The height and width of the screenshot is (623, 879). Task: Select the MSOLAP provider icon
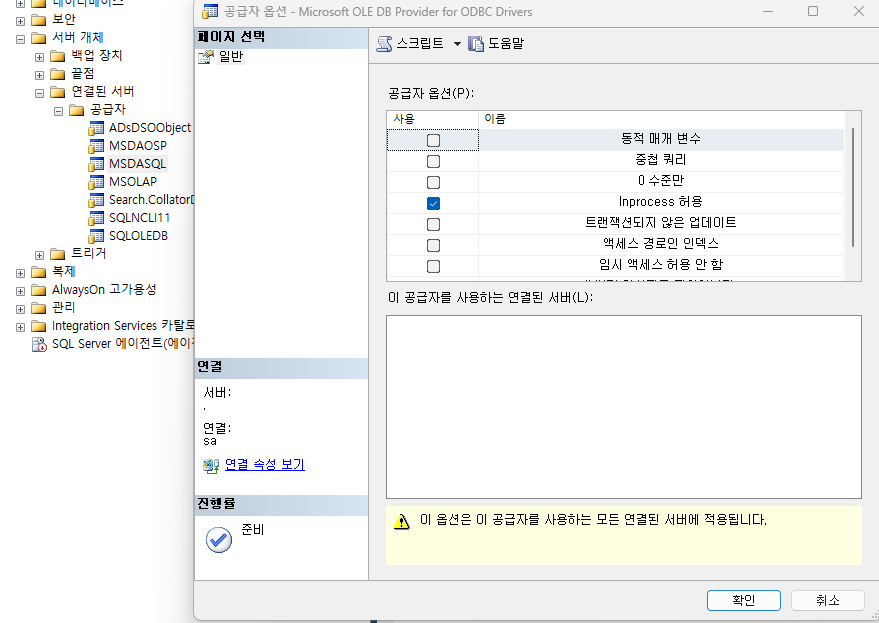pyautogui.click(x=96, y=182)
